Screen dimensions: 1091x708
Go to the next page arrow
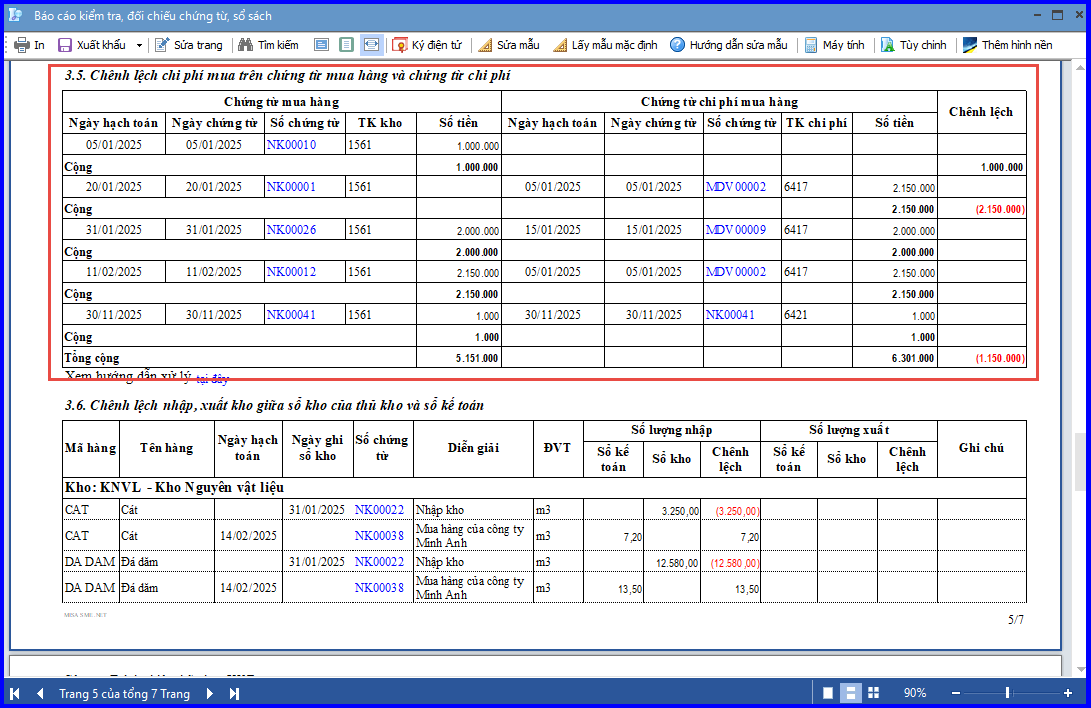(209, 693)
